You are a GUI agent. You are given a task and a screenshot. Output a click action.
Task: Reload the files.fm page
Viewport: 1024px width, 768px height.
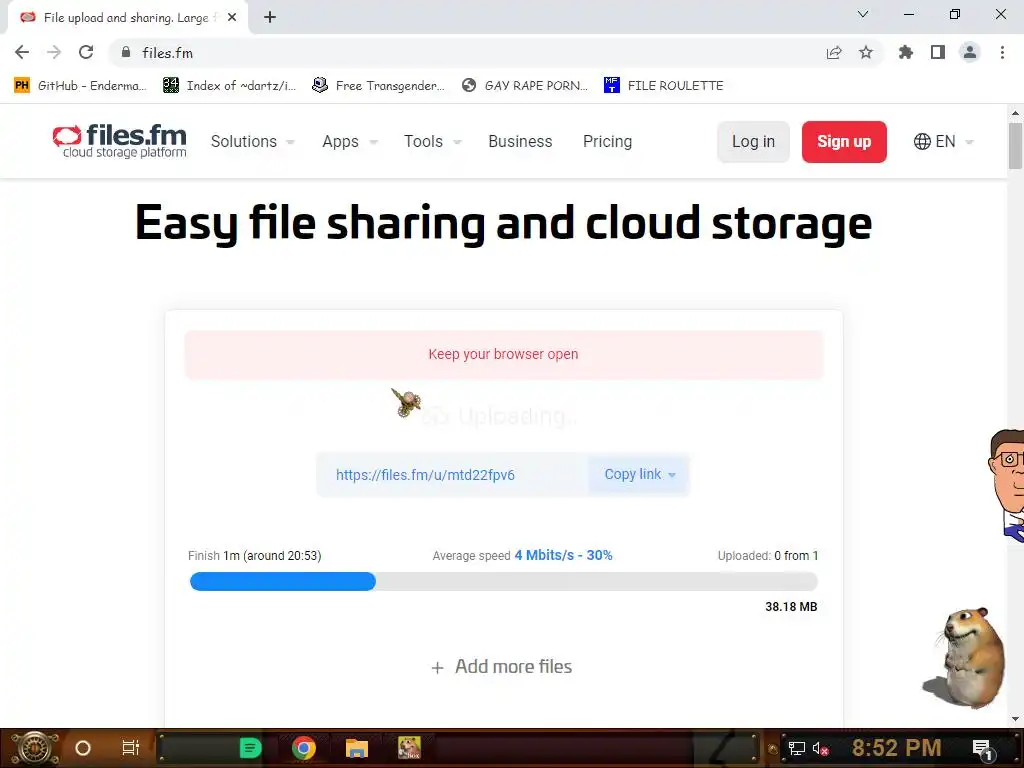[86, 52]
